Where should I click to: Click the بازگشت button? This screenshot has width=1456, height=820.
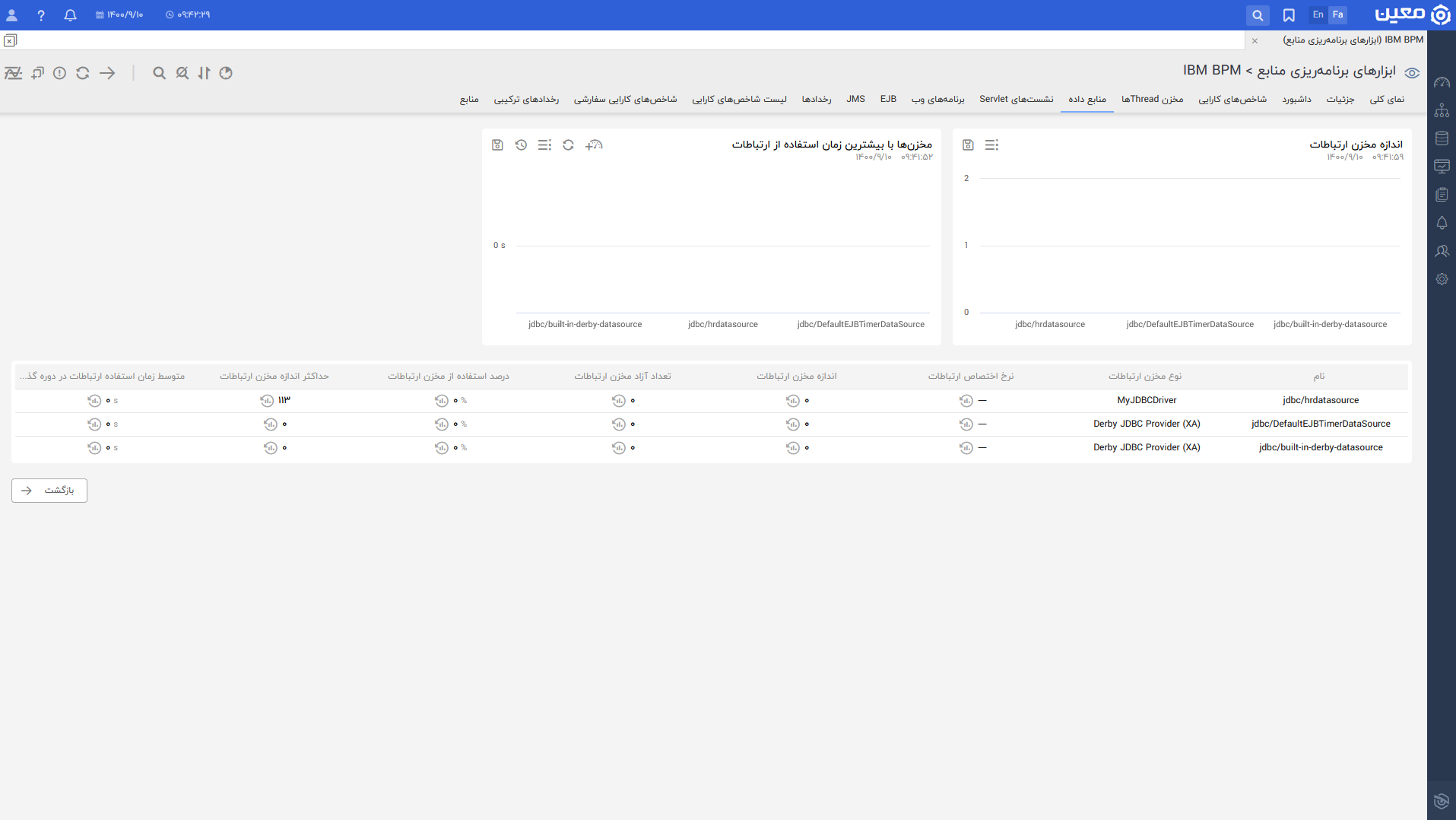[49, 491]
